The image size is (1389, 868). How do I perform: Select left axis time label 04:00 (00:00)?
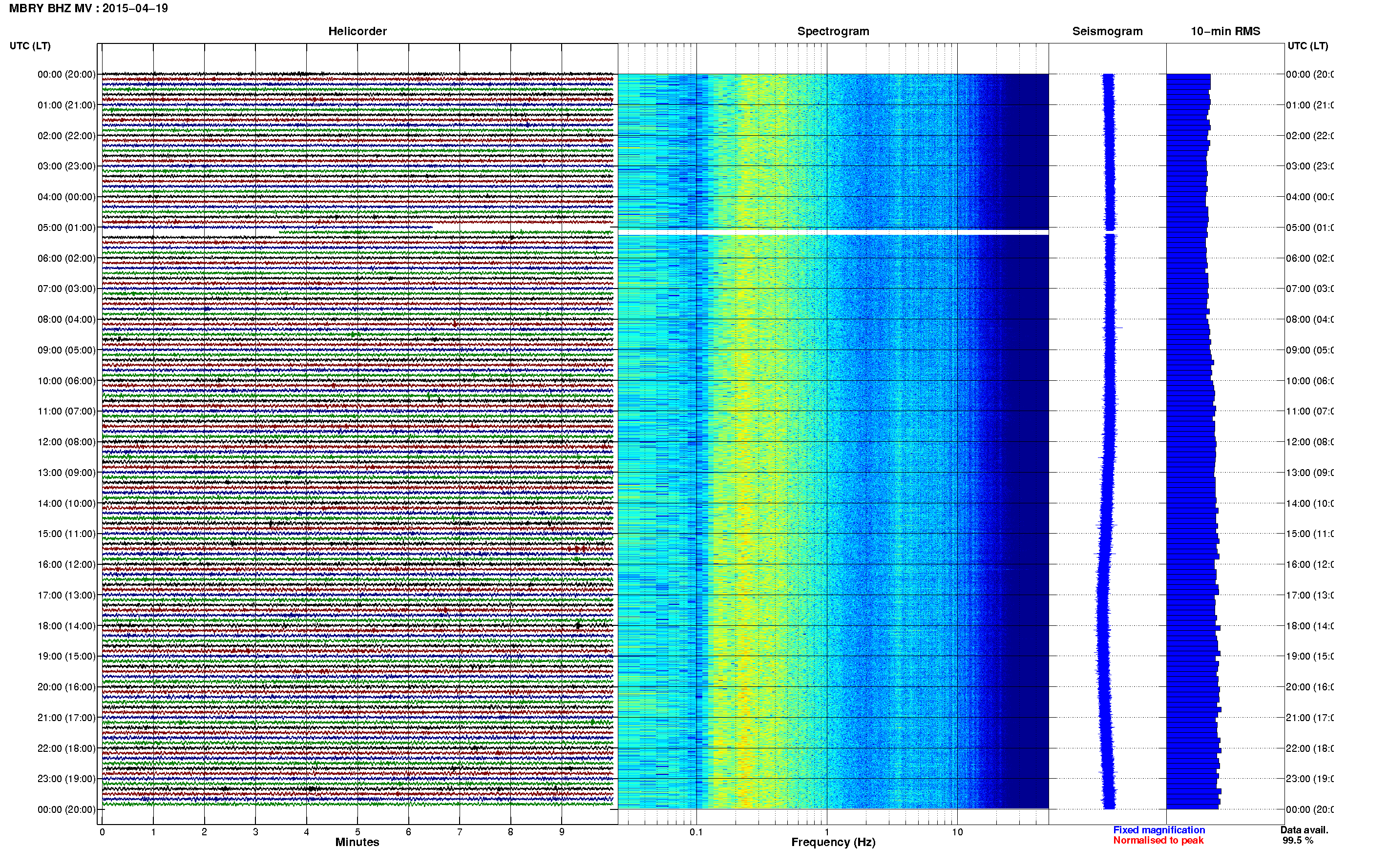point(66,197)
